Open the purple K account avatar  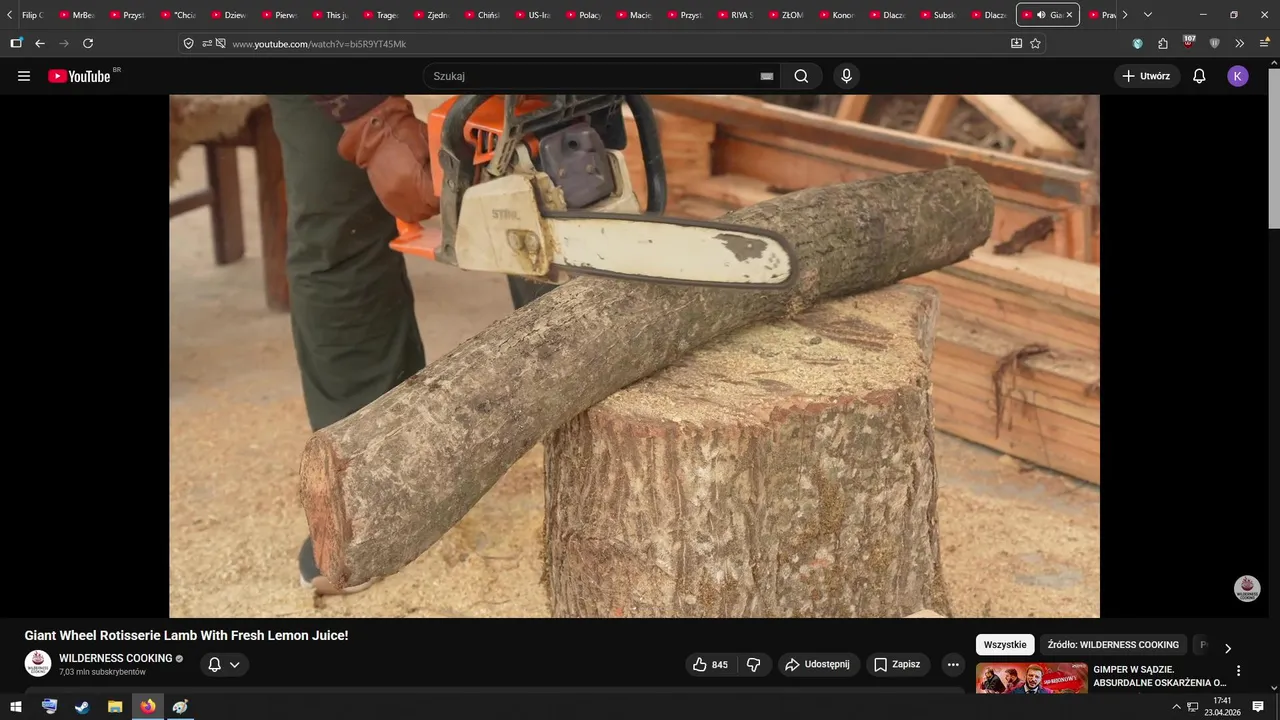tap(1238, 76)
